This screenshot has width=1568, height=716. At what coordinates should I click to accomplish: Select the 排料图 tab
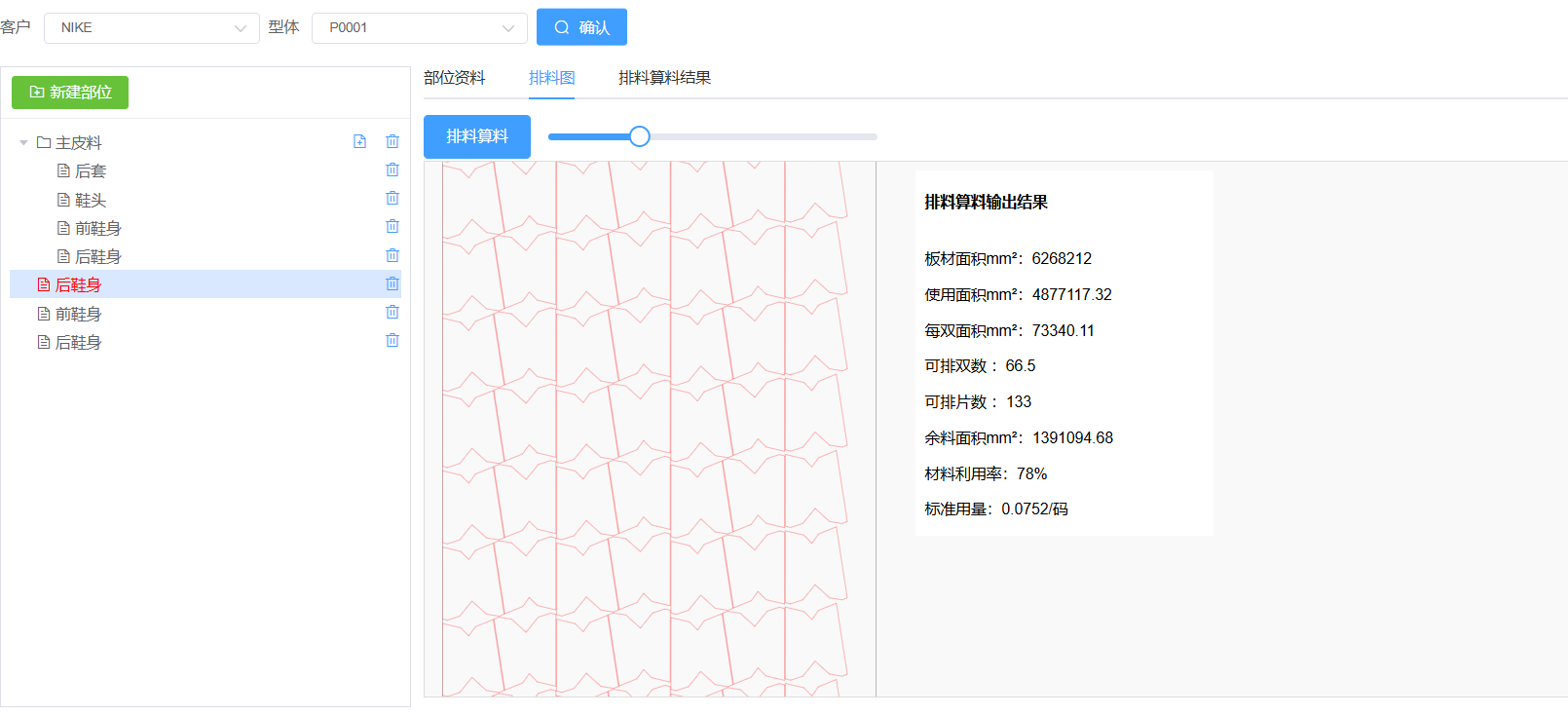[x=551, y=78]
